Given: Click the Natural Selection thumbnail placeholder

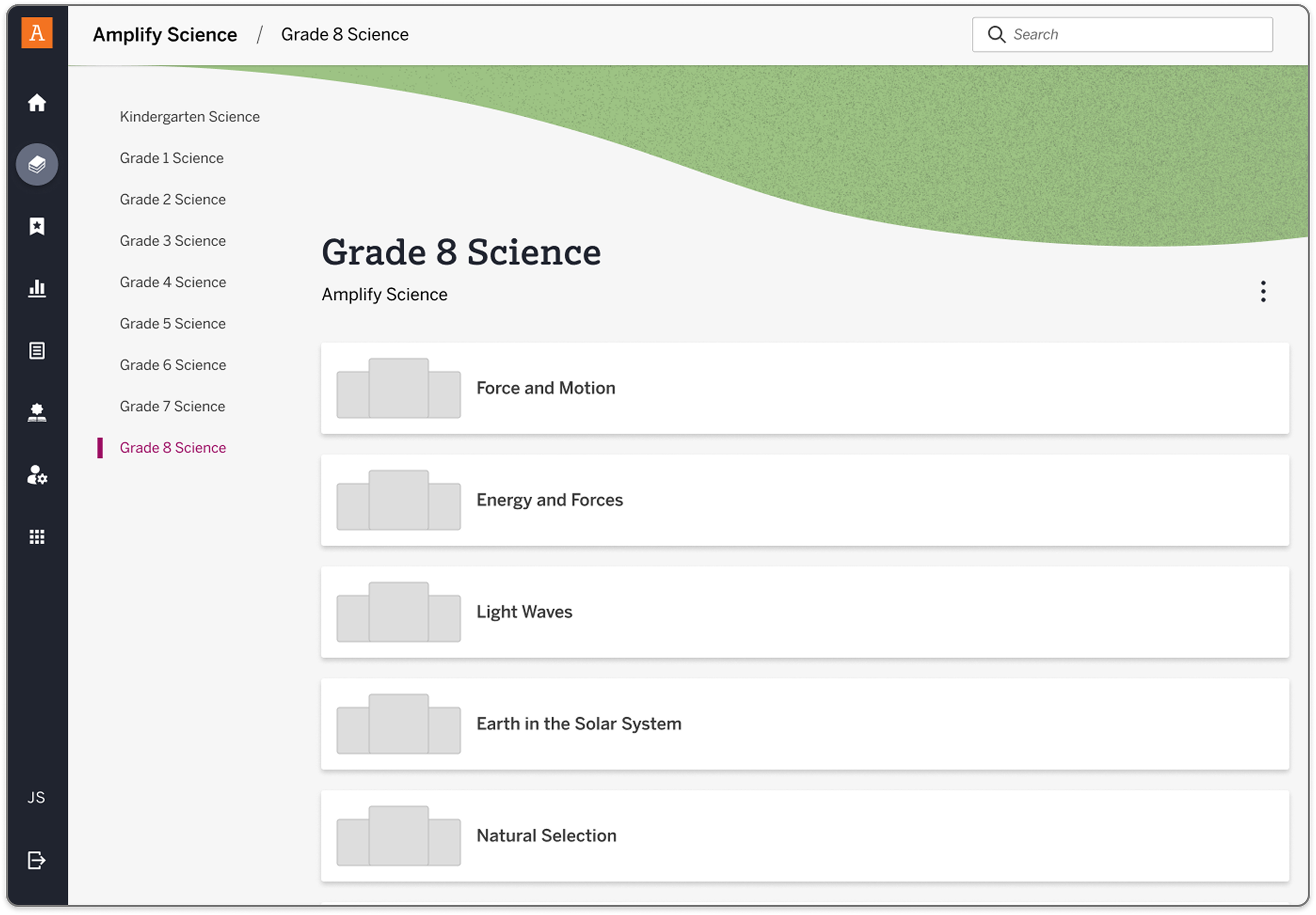Looking at the screenshot, I should pos(398,836).
